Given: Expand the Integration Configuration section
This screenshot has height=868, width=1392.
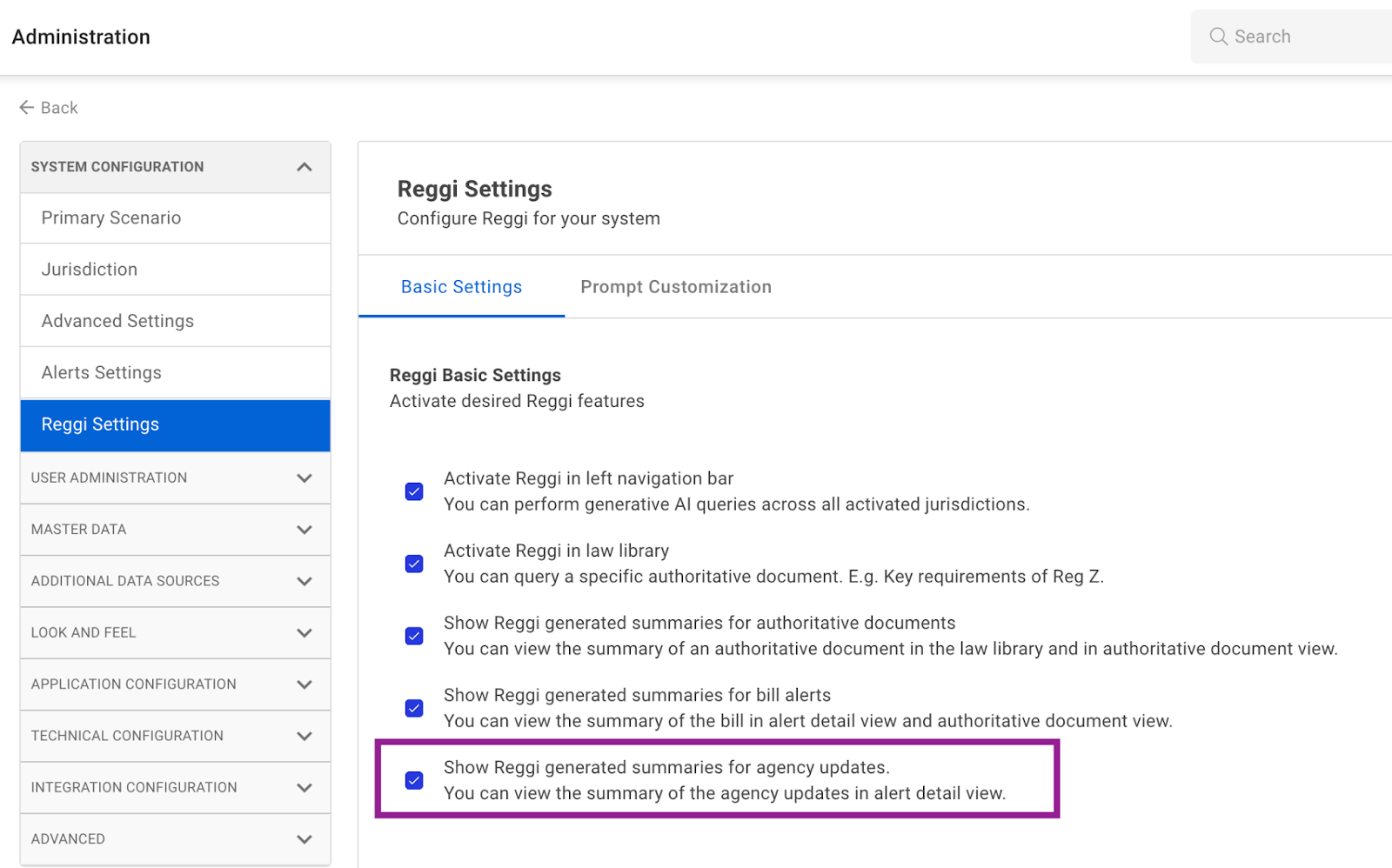Looking at the screenshot, I should tap(304, 788).
